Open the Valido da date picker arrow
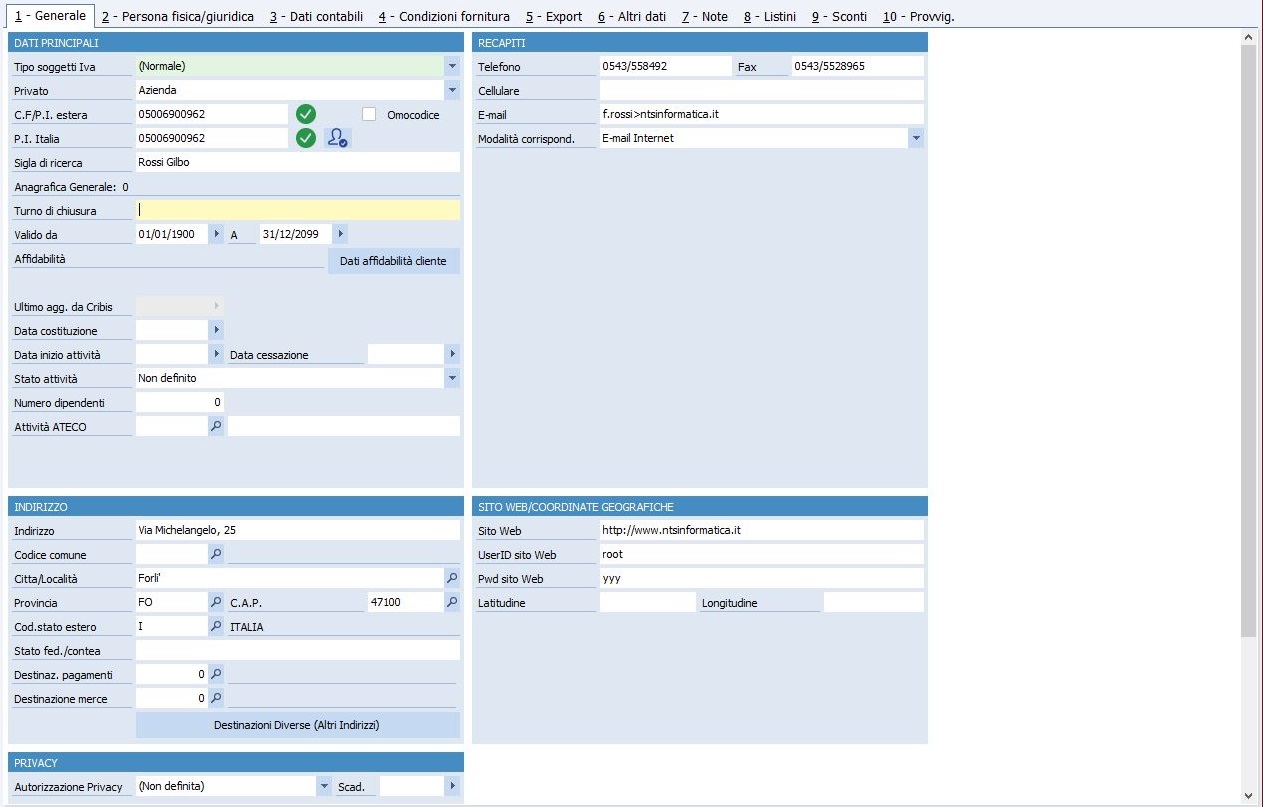Screen dimensions: 1263x807 pos(216,235)
